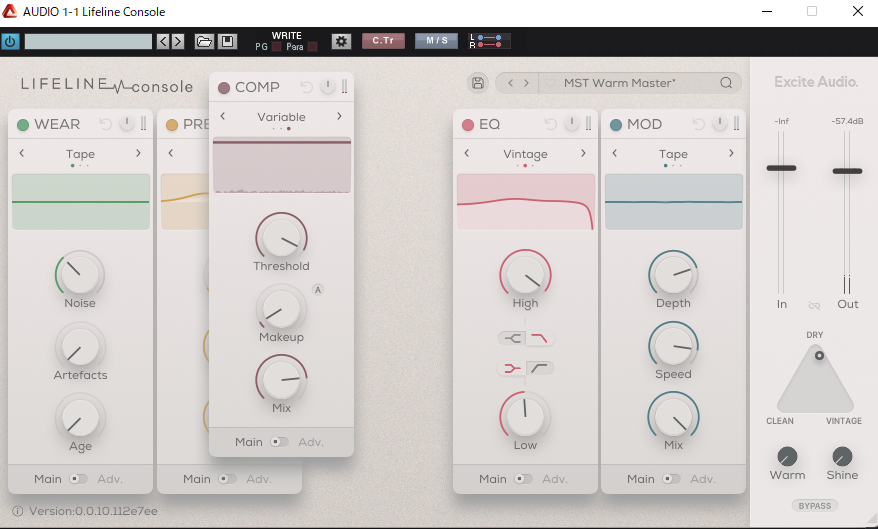Load next host preset with right arrow
The width and height of the screenshot is (878, 529).
click(178, 41)
